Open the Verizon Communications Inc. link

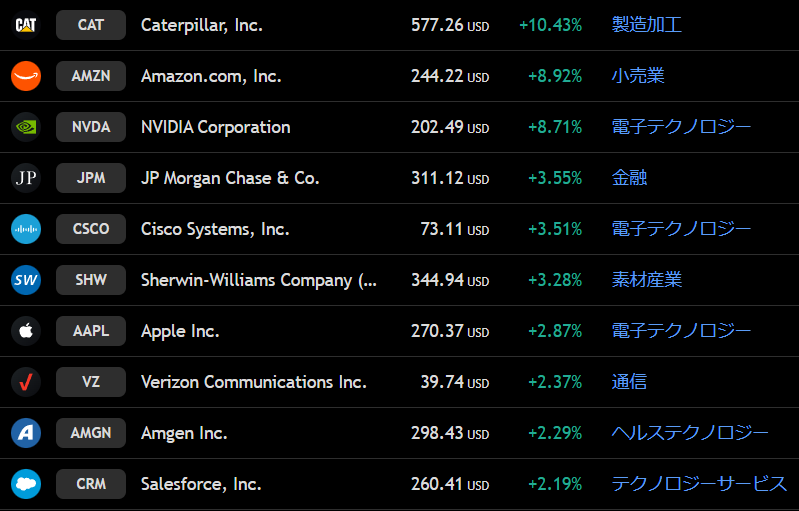click(254, 382)
